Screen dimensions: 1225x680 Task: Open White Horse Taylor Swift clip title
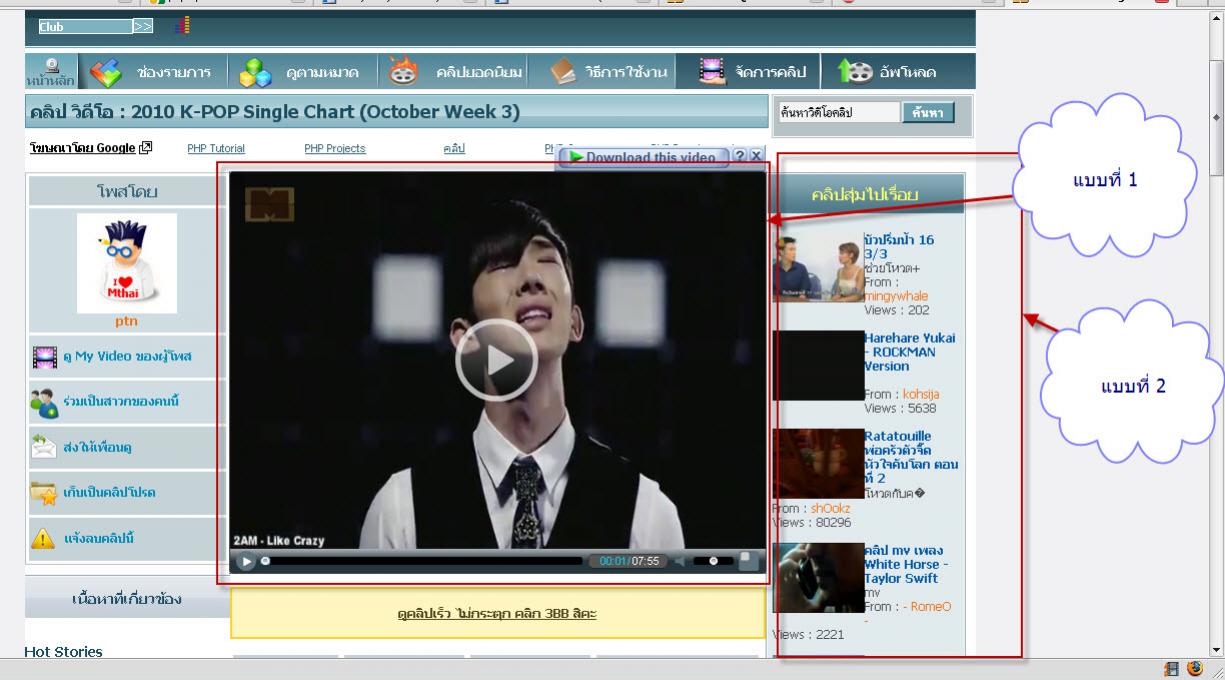[x=906, y=564]
